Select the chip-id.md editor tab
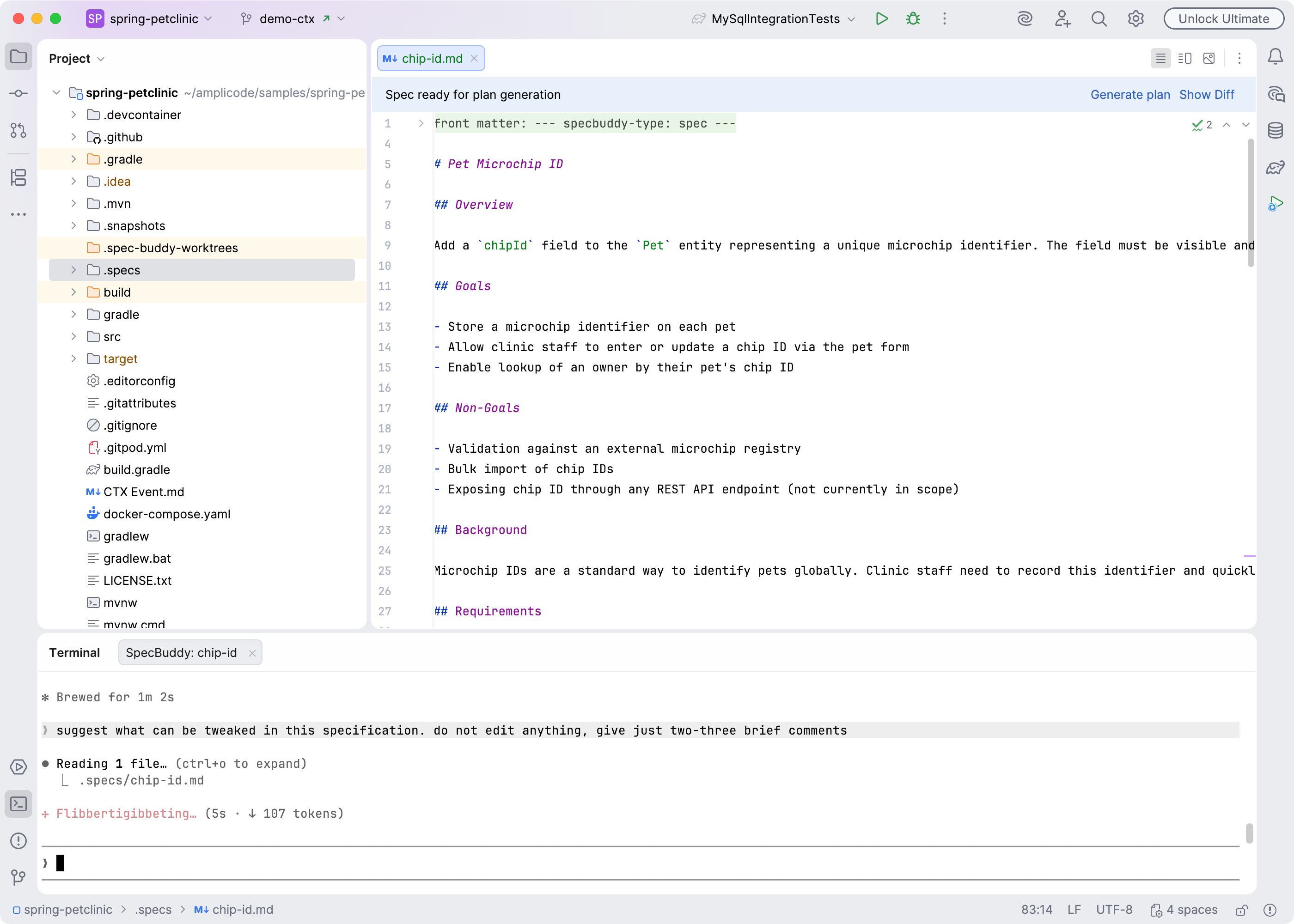The width and height of the screenshot is (1294, 924). [x=431, y=59]
